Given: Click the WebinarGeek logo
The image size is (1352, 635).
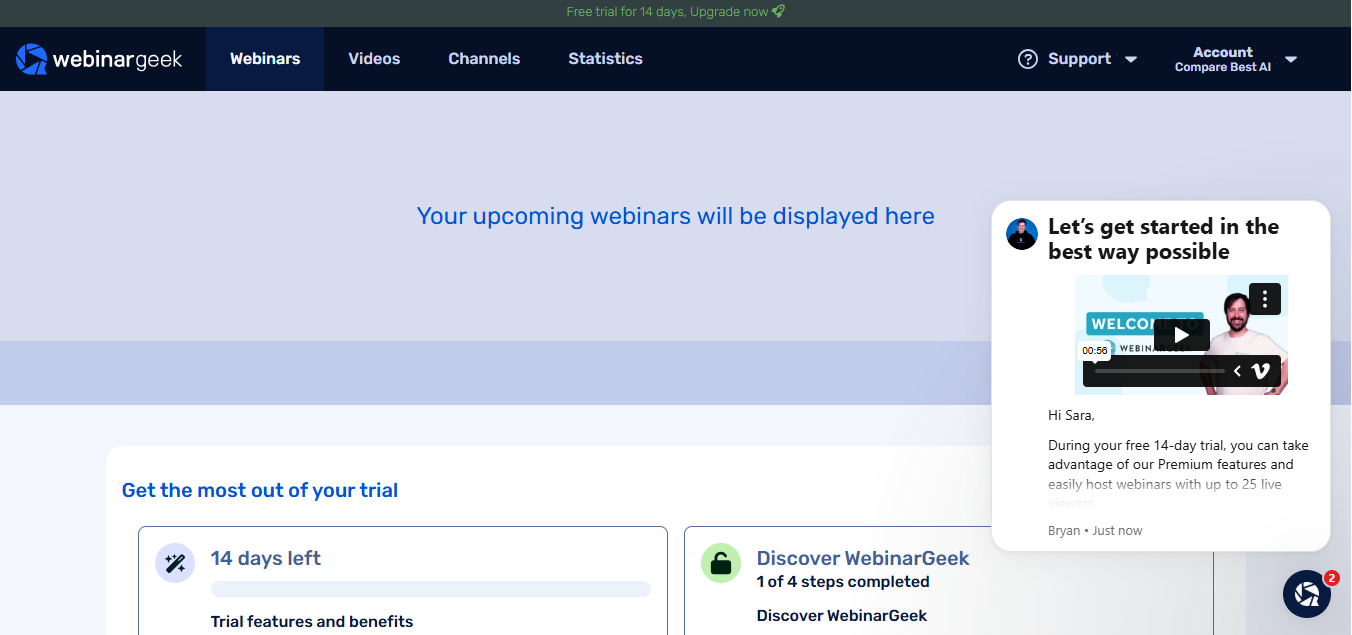Looking at the screenshot, I should coord(99,59).
